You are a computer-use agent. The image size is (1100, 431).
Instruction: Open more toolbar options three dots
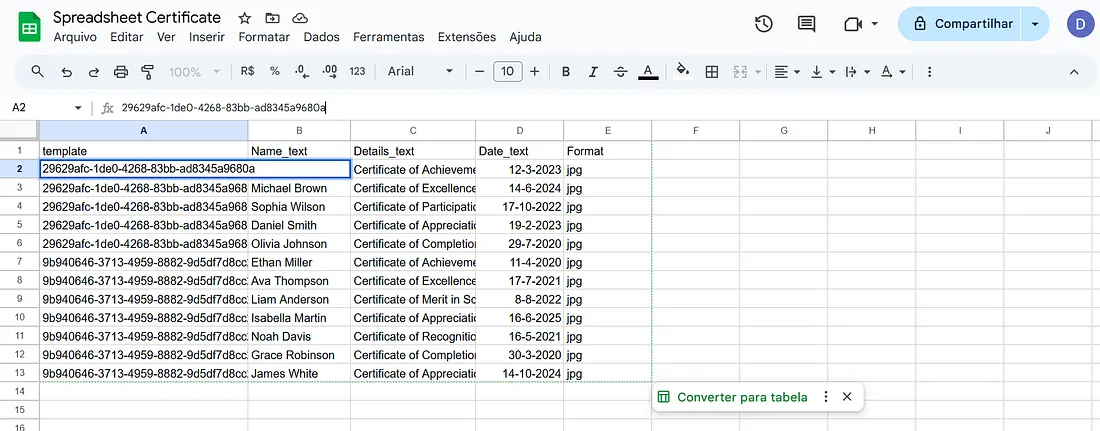tap(930, 72)
